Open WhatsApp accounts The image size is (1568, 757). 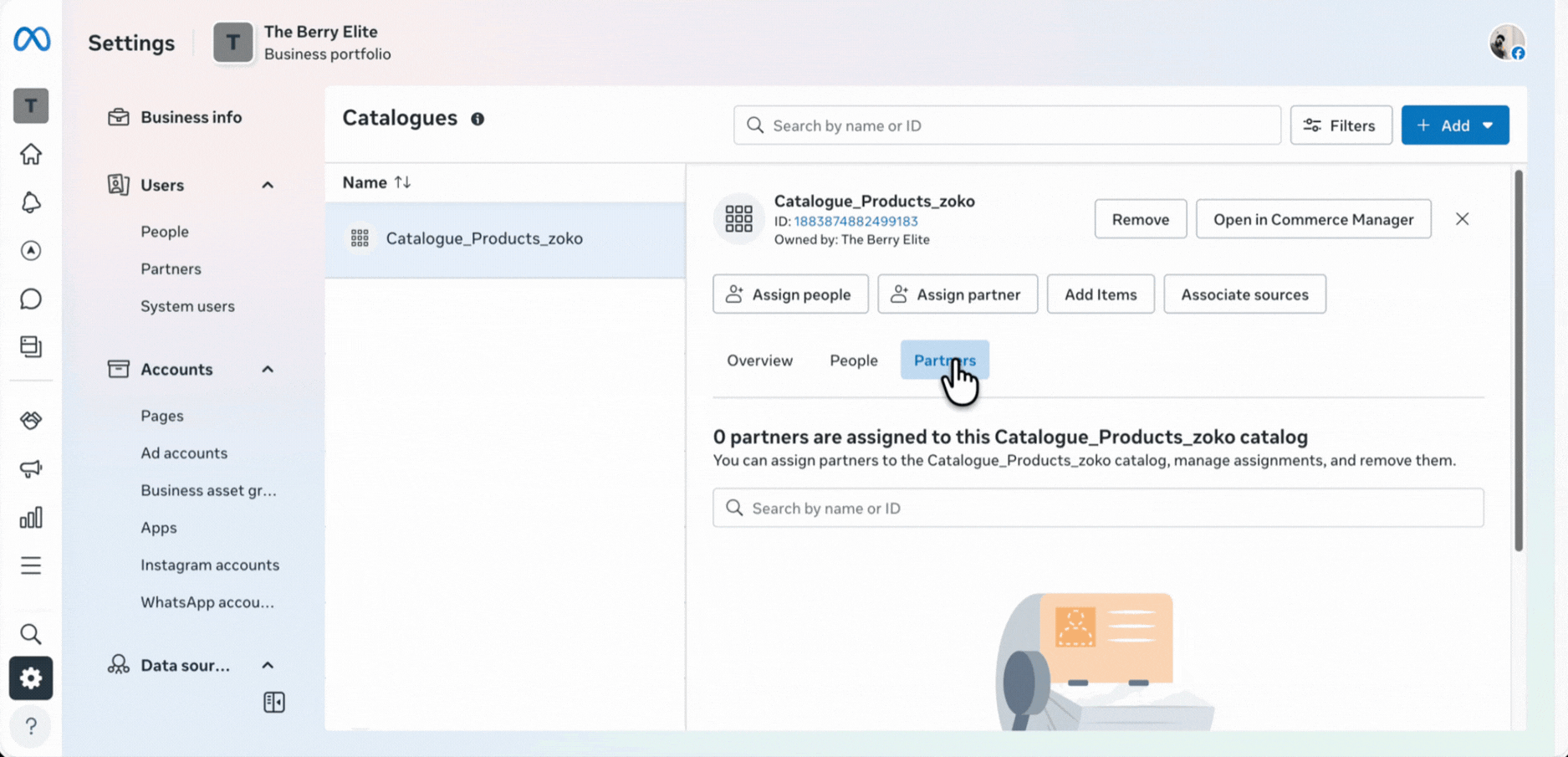tap(207, 602)
